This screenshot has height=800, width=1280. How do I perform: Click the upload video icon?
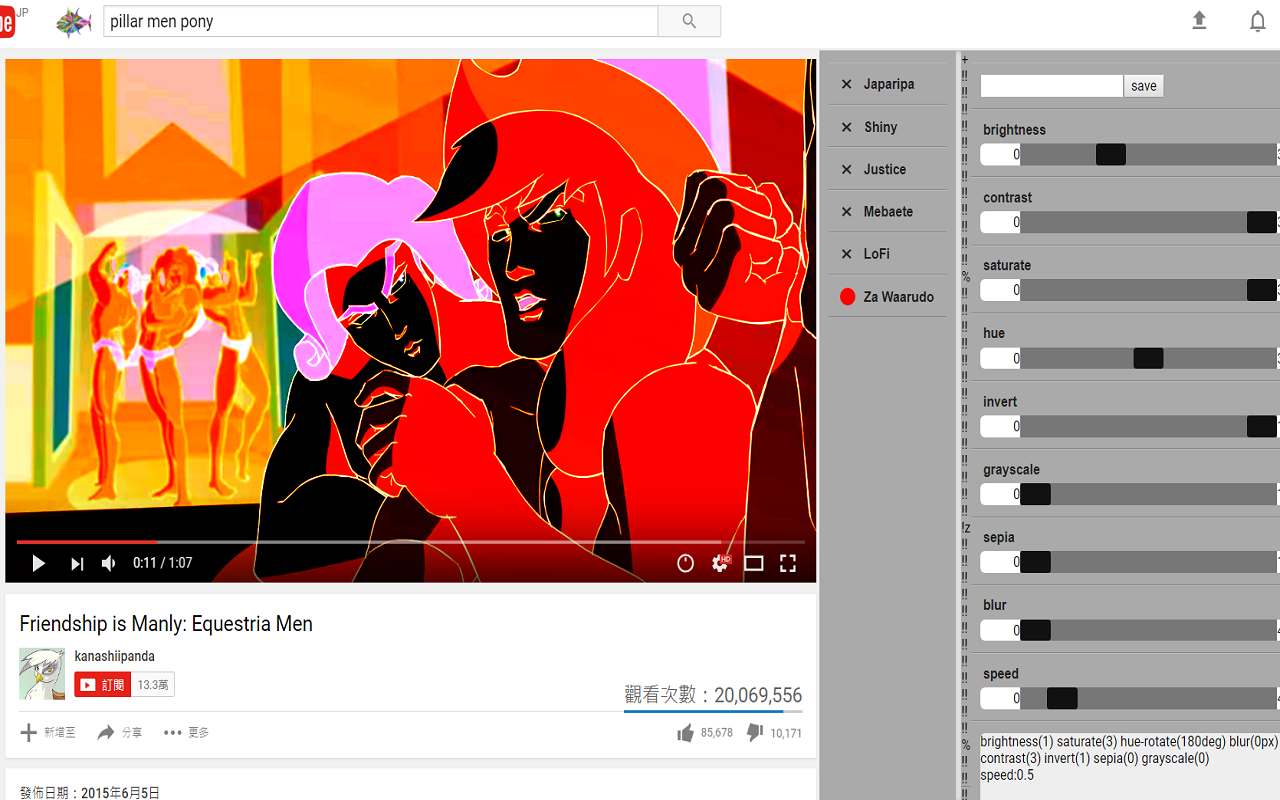pyautogui.click(x=1199, y=21)
